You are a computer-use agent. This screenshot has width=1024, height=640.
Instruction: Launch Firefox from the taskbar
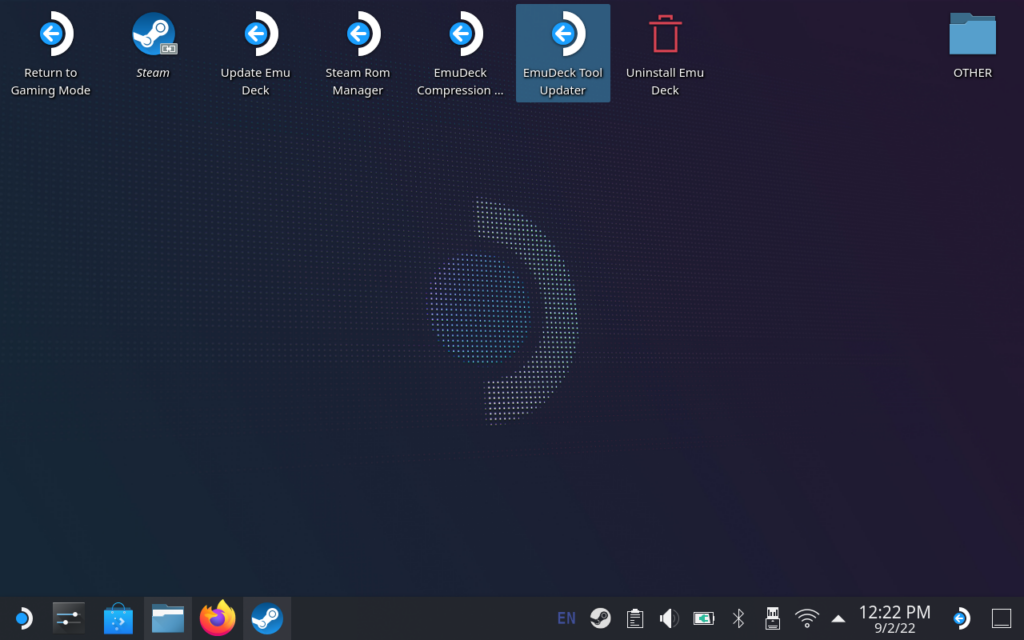click(217, 618)
